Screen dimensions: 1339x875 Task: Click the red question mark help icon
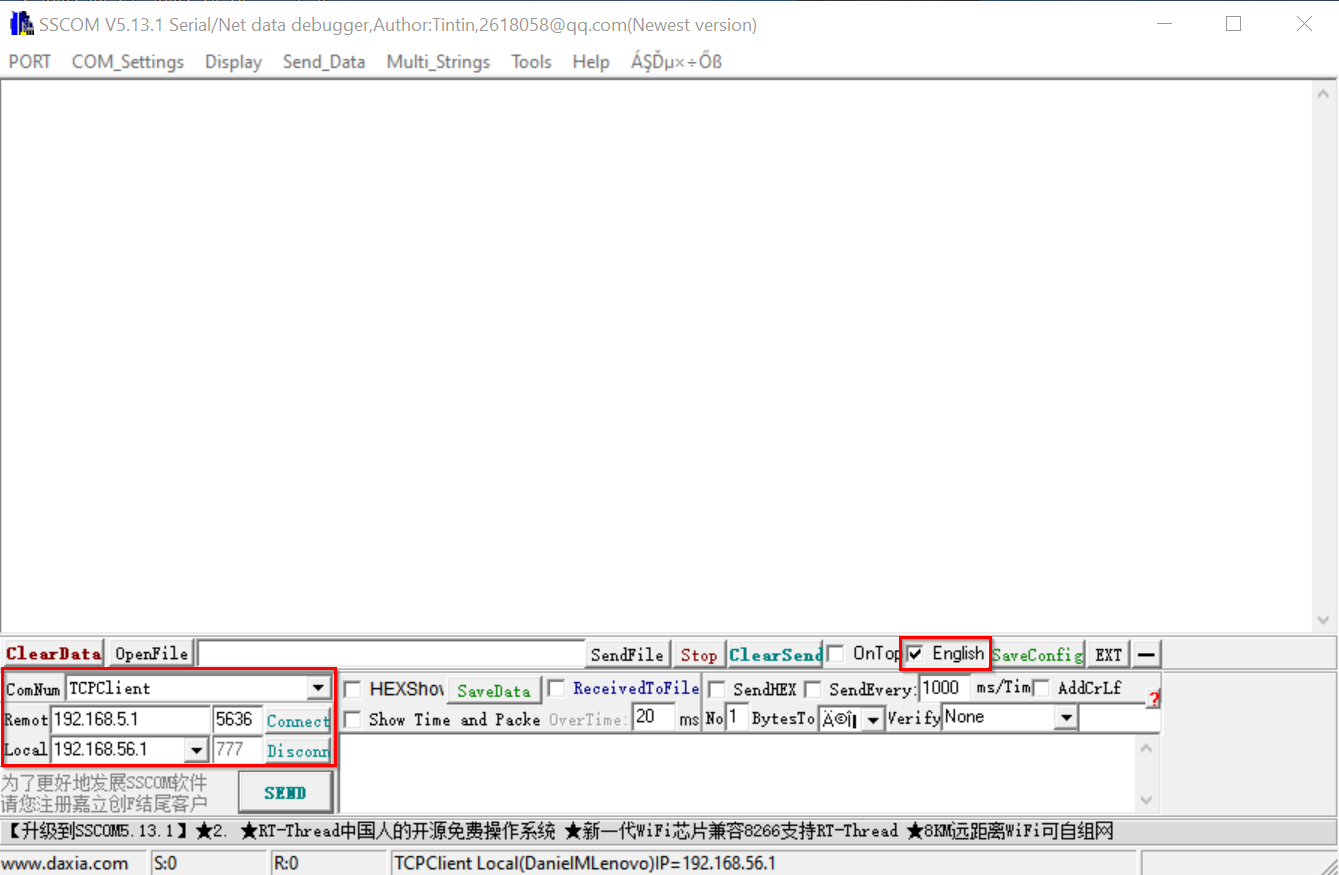click(x=1153, y=699)
